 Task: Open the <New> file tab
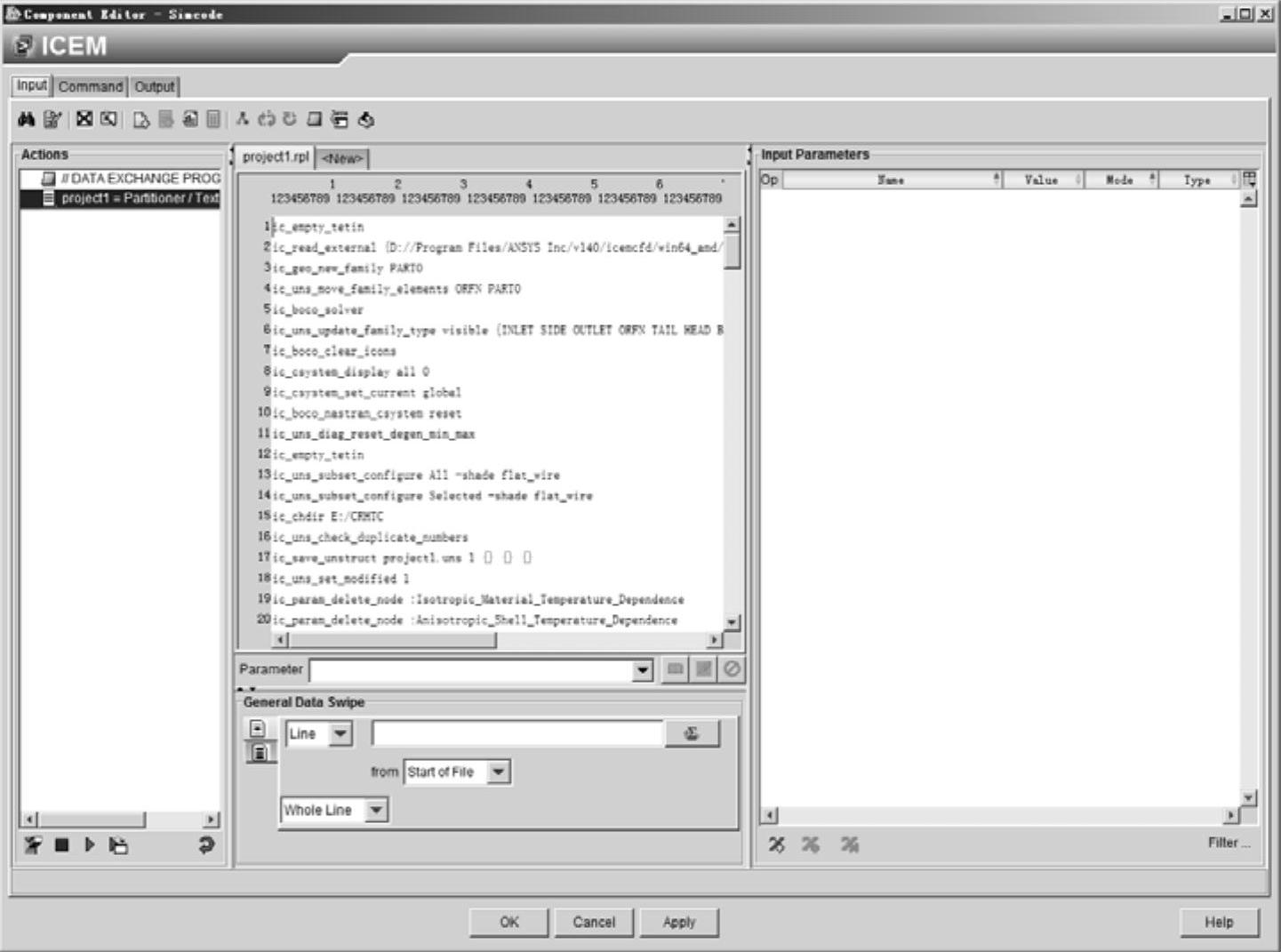(x=342, y=158)
